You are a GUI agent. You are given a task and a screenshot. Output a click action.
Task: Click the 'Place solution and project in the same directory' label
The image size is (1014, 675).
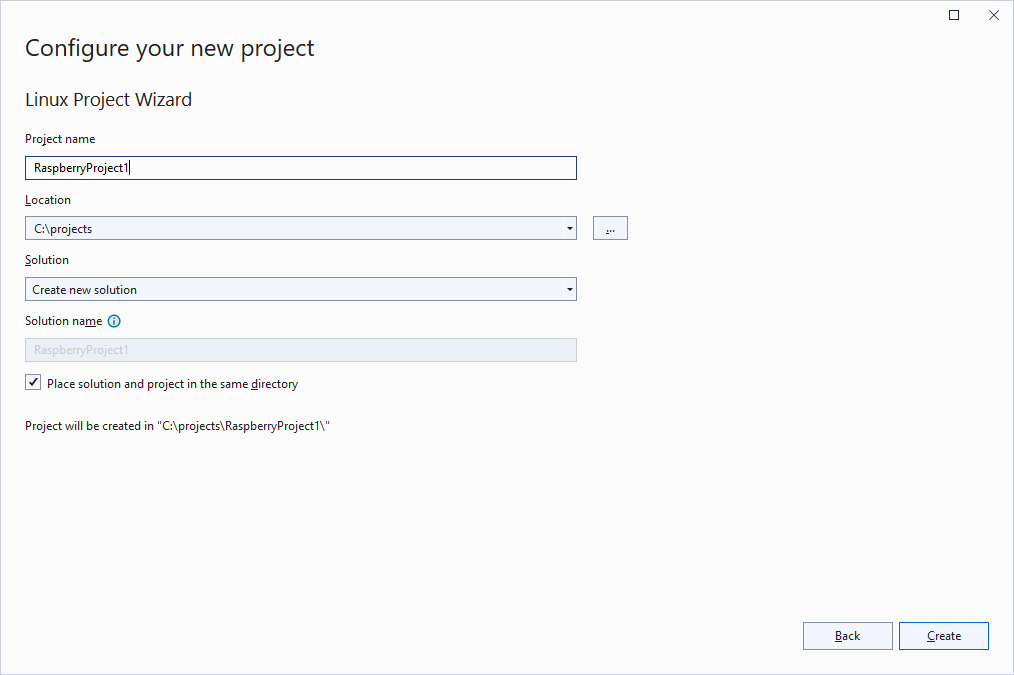(172, 384)
